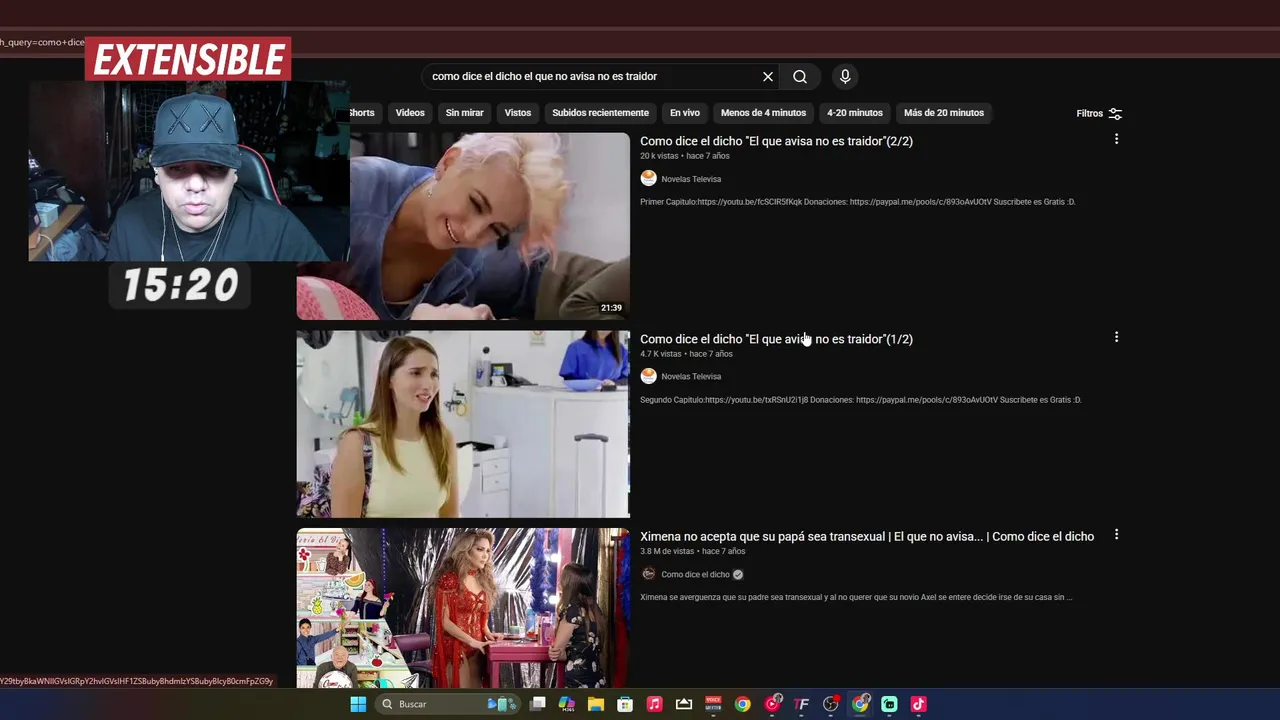Select the Shorts filter chip
Screen dimensions: 1280x720
364,113
